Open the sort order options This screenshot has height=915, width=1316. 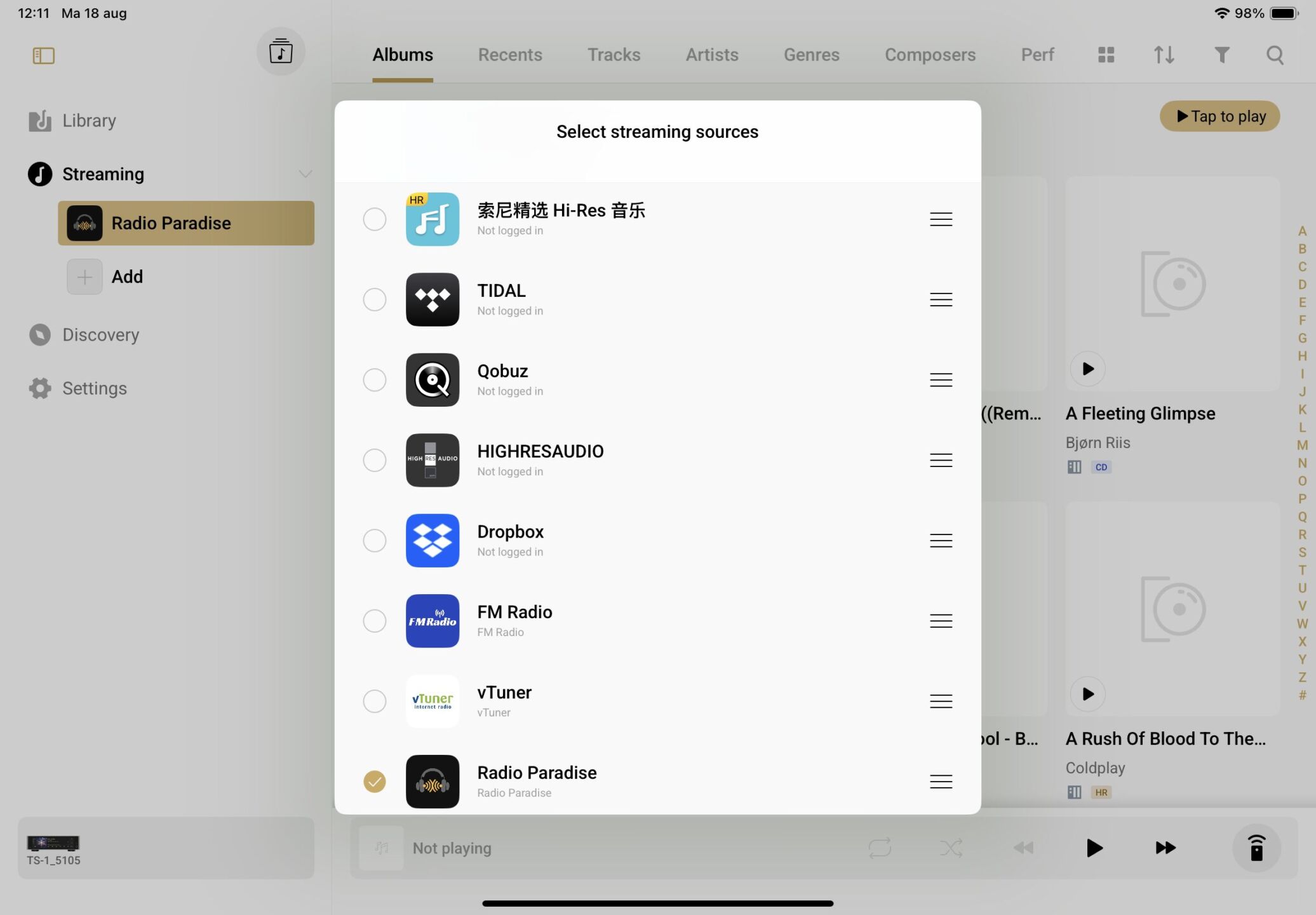[x=1164, y=55]
